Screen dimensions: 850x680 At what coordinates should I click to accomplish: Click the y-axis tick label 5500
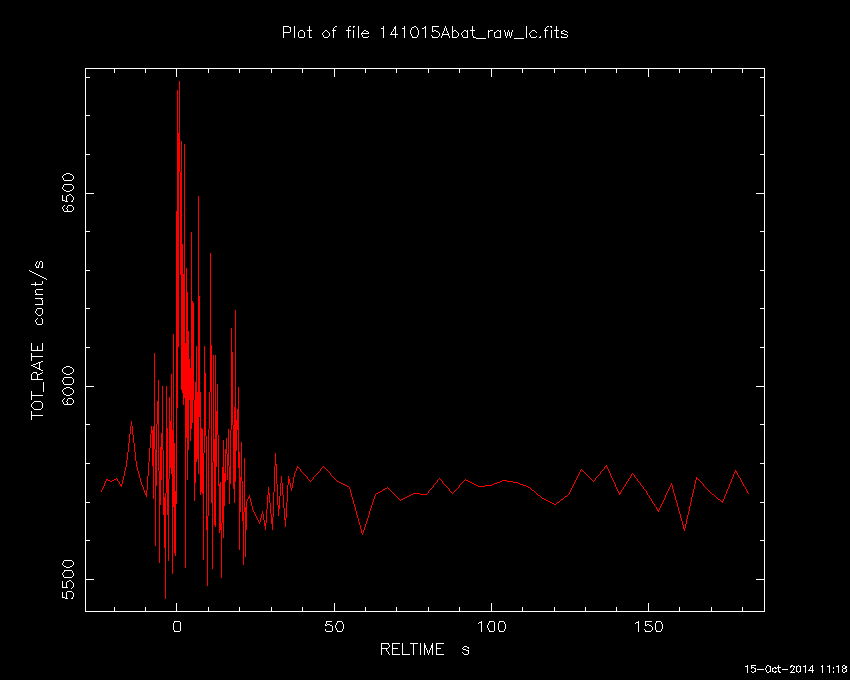(69, 580)
